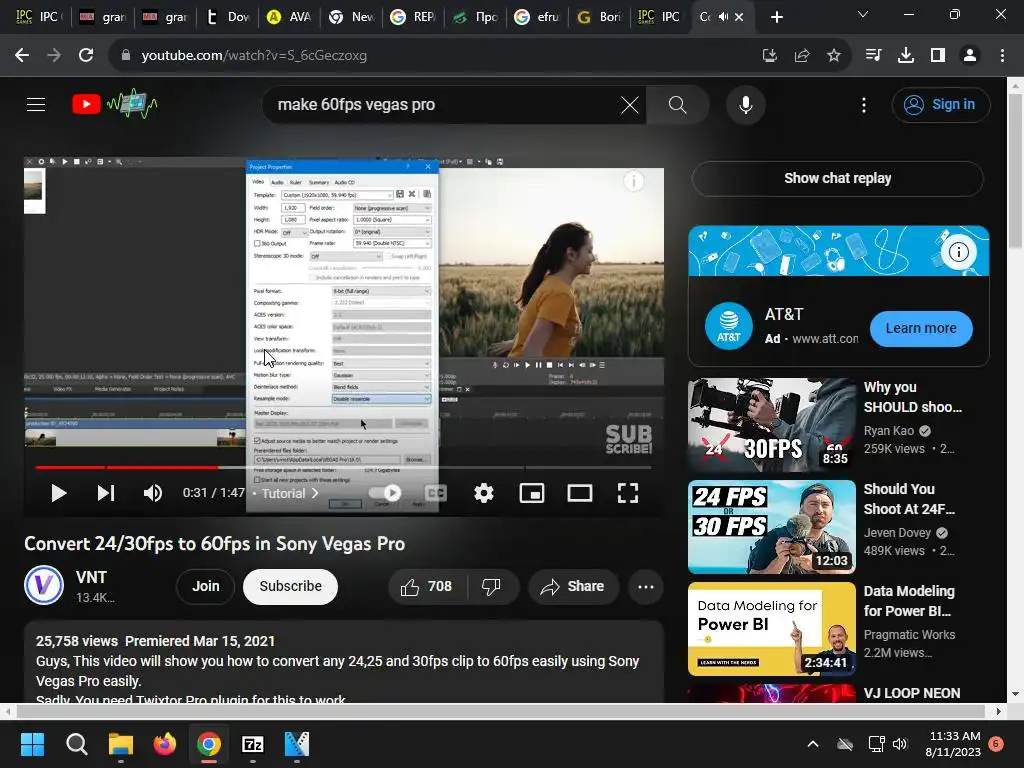Viewport: 1024px width, 768px height.
Task: Open YouTube settings three-dot menu
Action: click(863, 104)
